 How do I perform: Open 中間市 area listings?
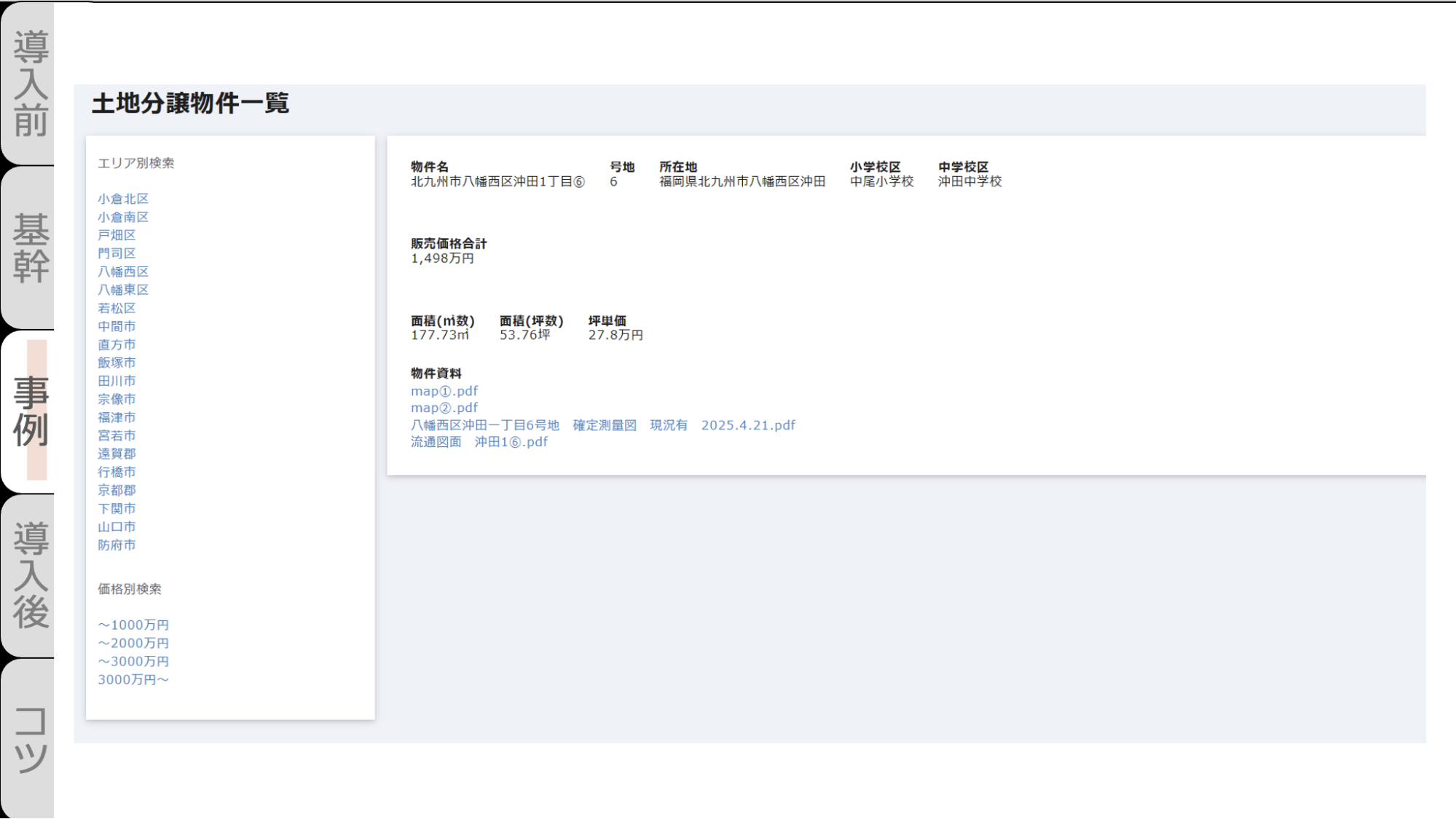click(117, 326)
